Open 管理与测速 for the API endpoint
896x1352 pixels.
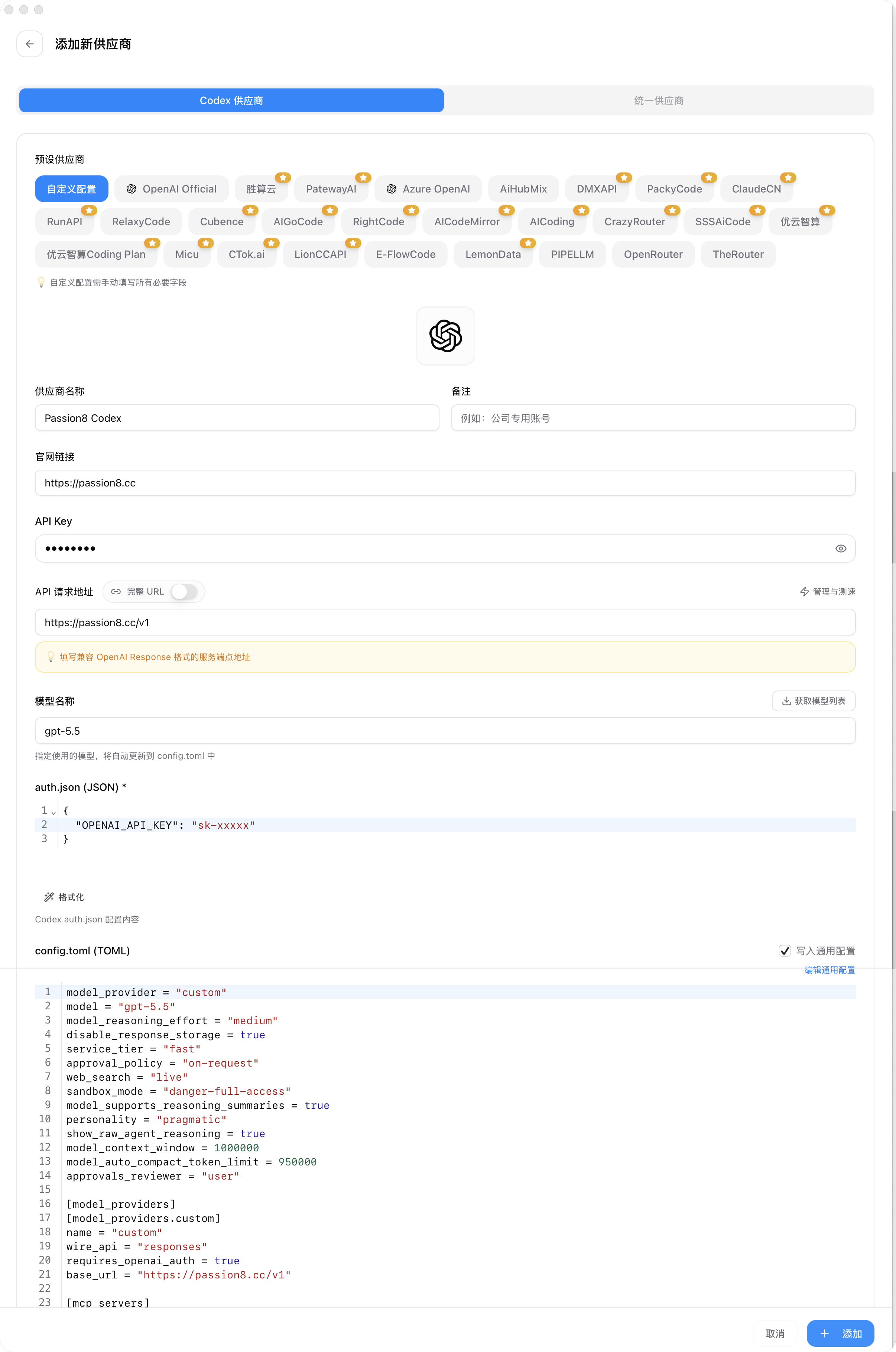click(827, 592)
